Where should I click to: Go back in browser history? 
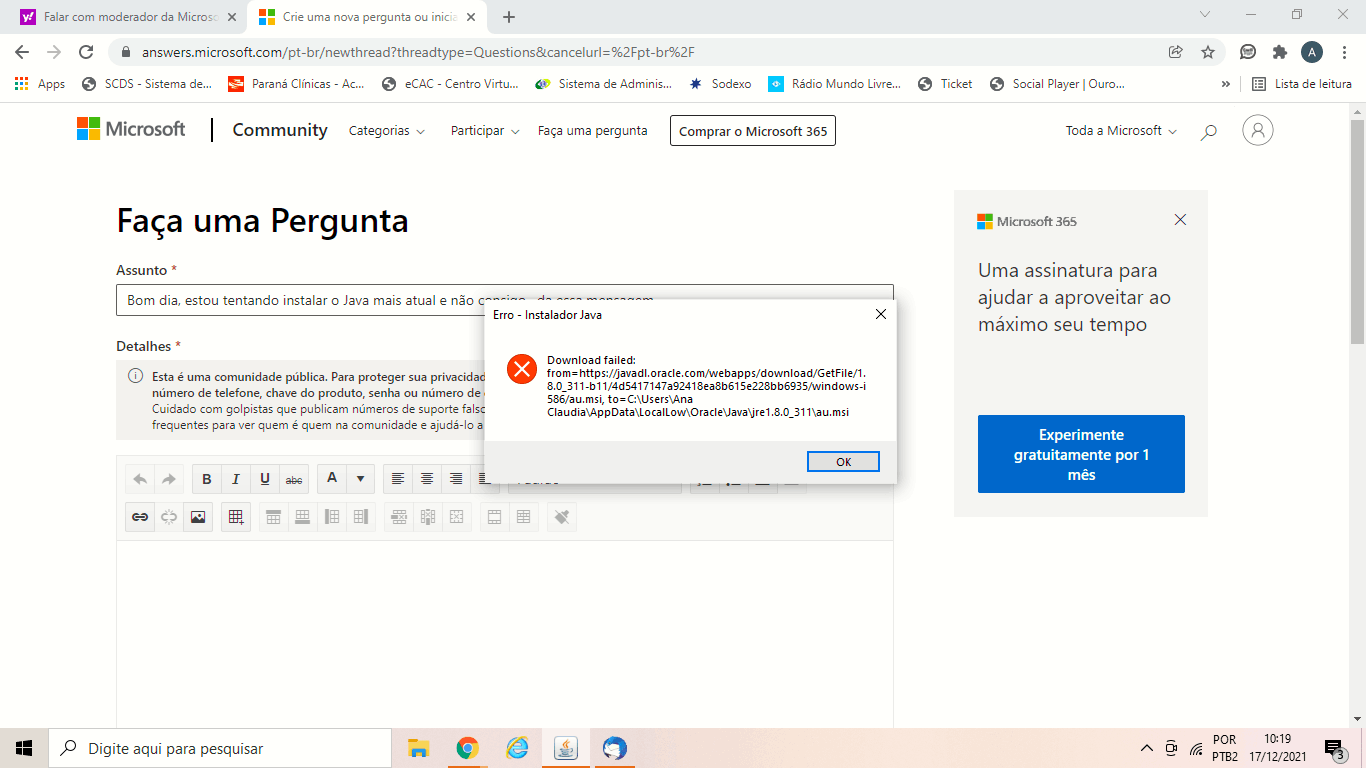[x=22, y=52]
